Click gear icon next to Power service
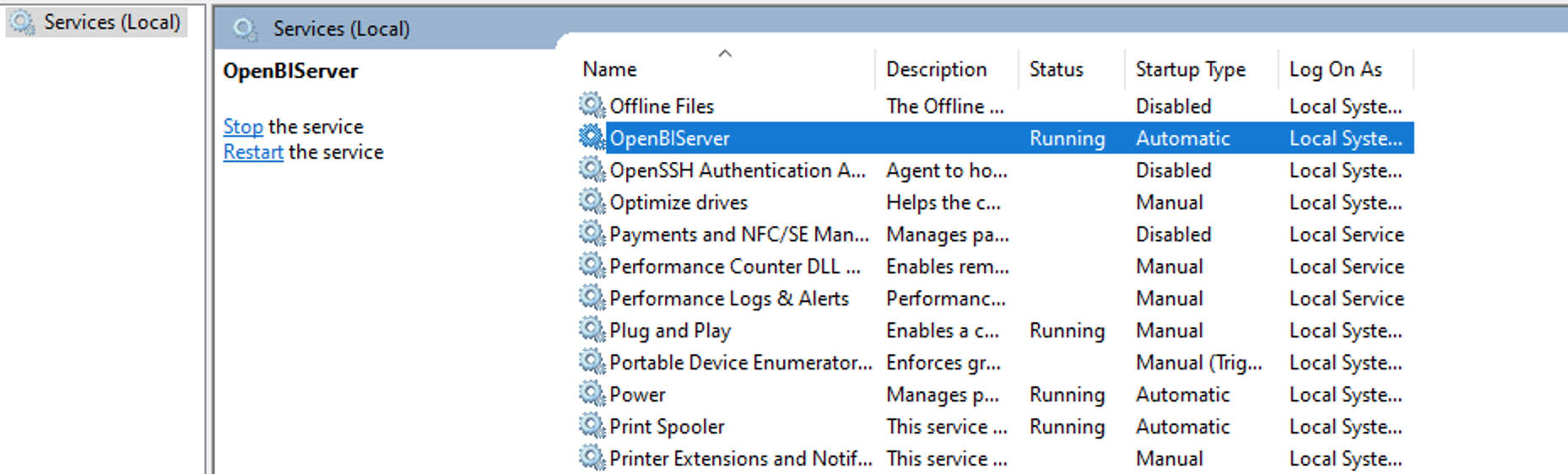Image resolution: width=1568 pixels, height=474 pixels. pyautogui.click(x=592, y=394)
